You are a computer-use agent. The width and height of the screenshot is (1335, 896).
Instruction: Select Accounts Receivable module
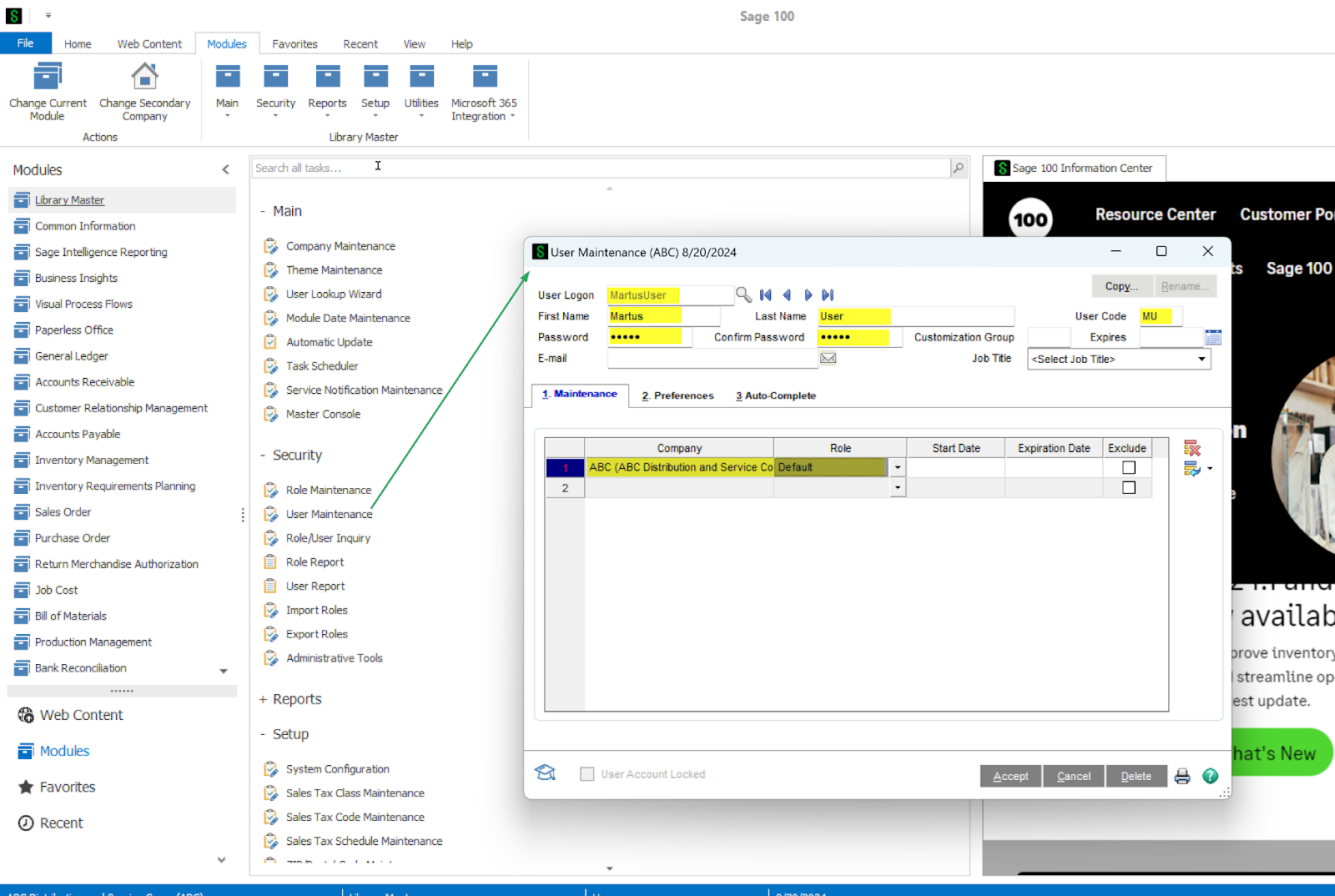pos(84,382)
